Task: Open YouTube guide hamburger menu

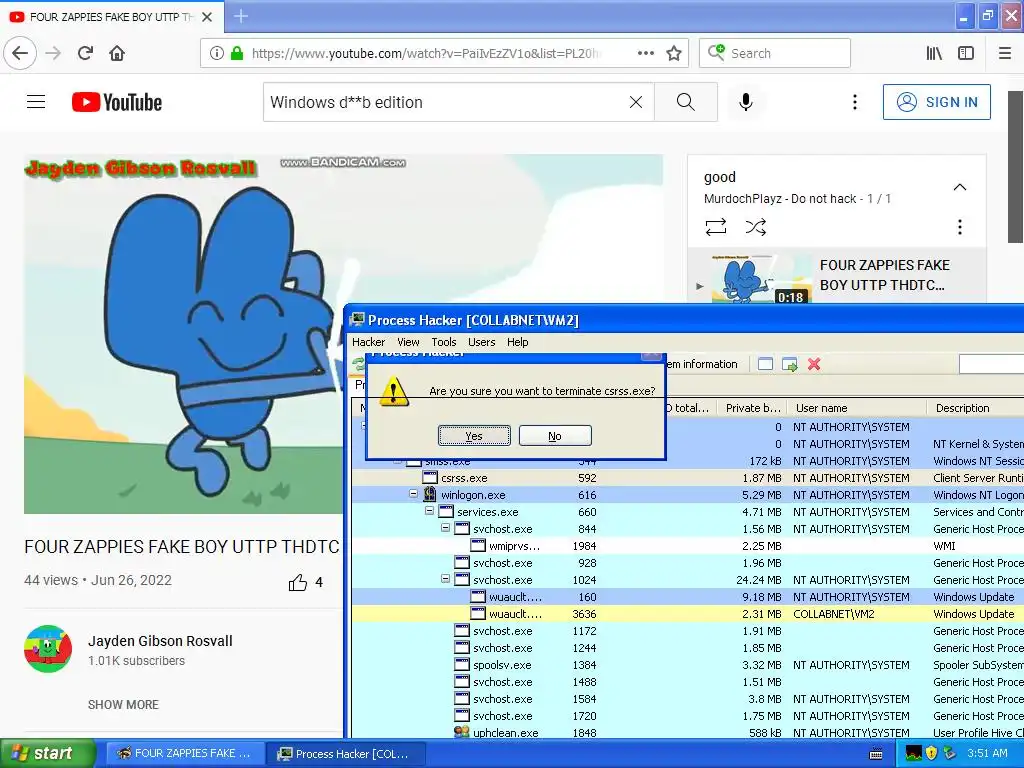Action: (36, 102)
